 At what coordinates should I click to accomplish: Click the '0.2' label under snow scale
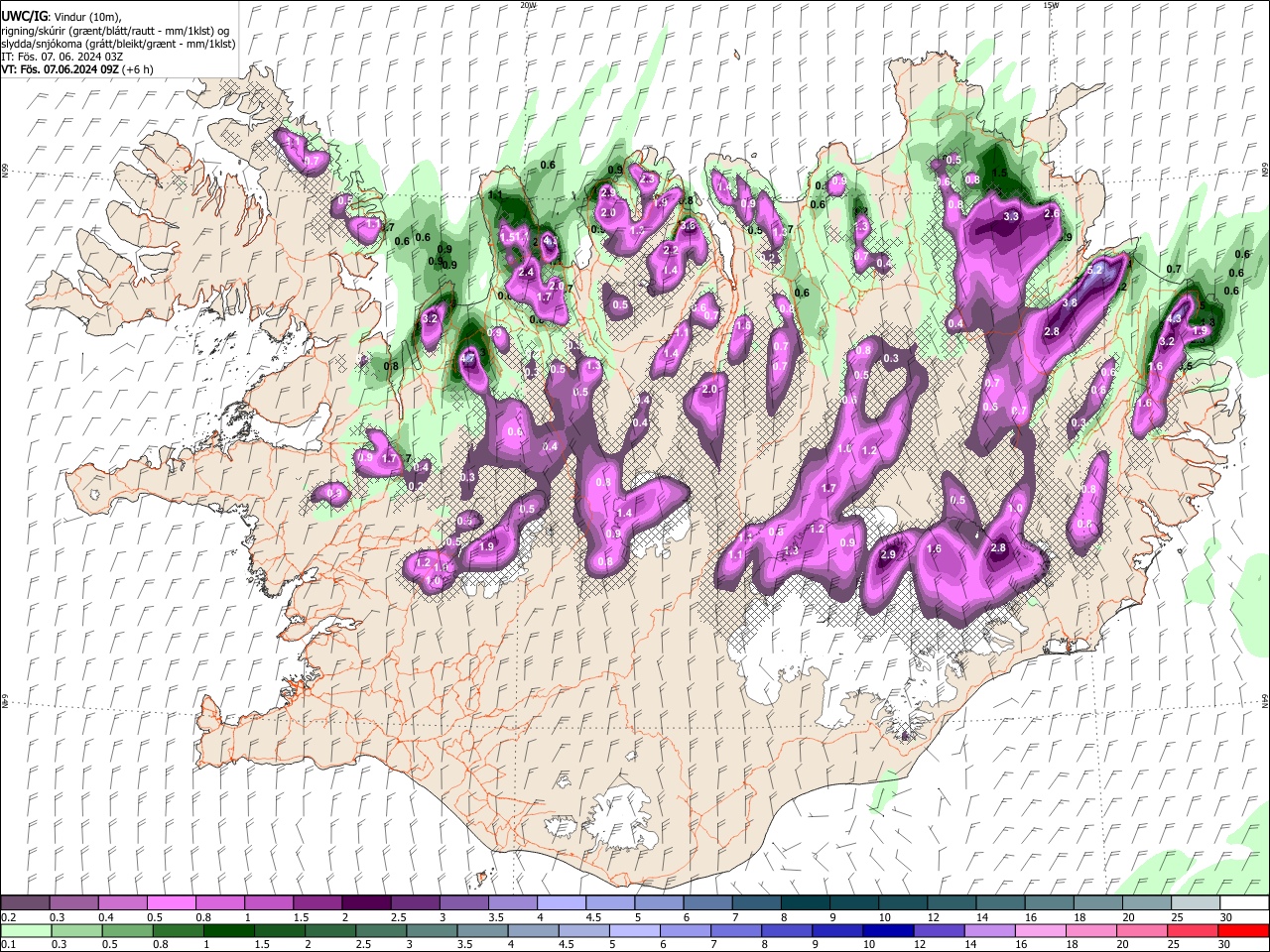pyautogui.click(x=7, y=917)
